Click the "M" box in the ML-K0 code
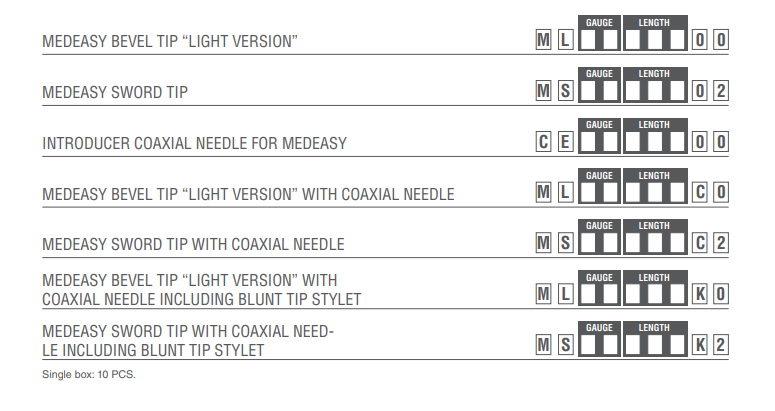 point(543,294)
